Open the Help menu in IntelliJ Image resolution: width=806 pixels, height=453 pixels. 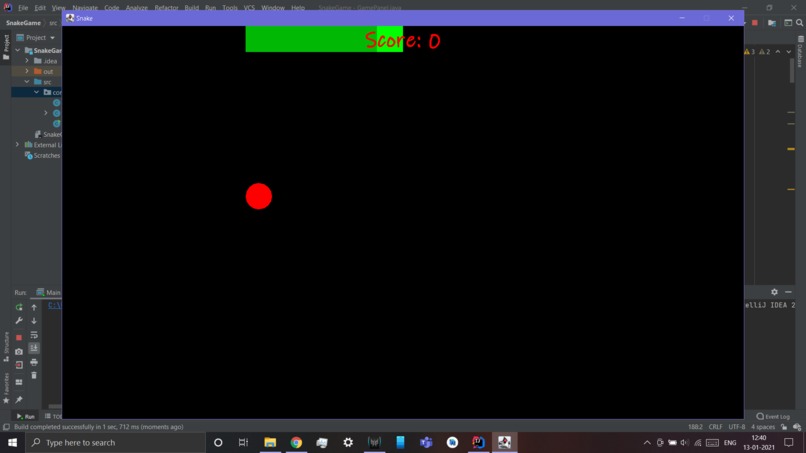[298, 8]
